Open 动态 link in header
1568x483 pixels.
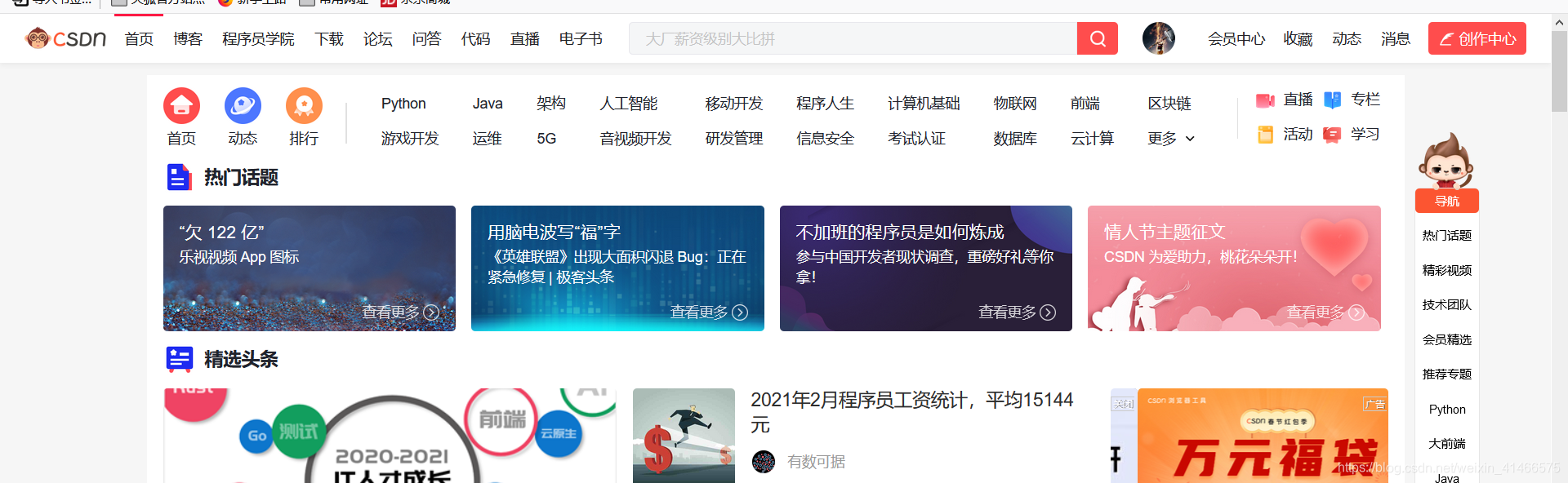pyautogui.click(x=1347, y=39)
